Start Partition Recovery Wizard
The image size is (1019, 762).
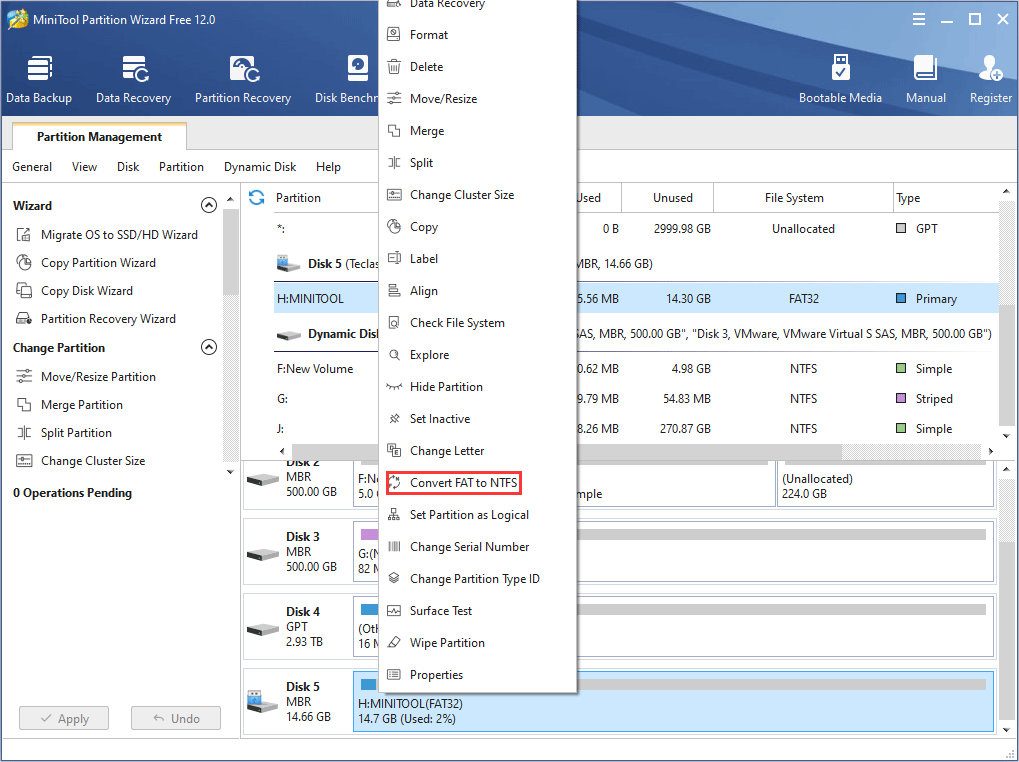95,318
